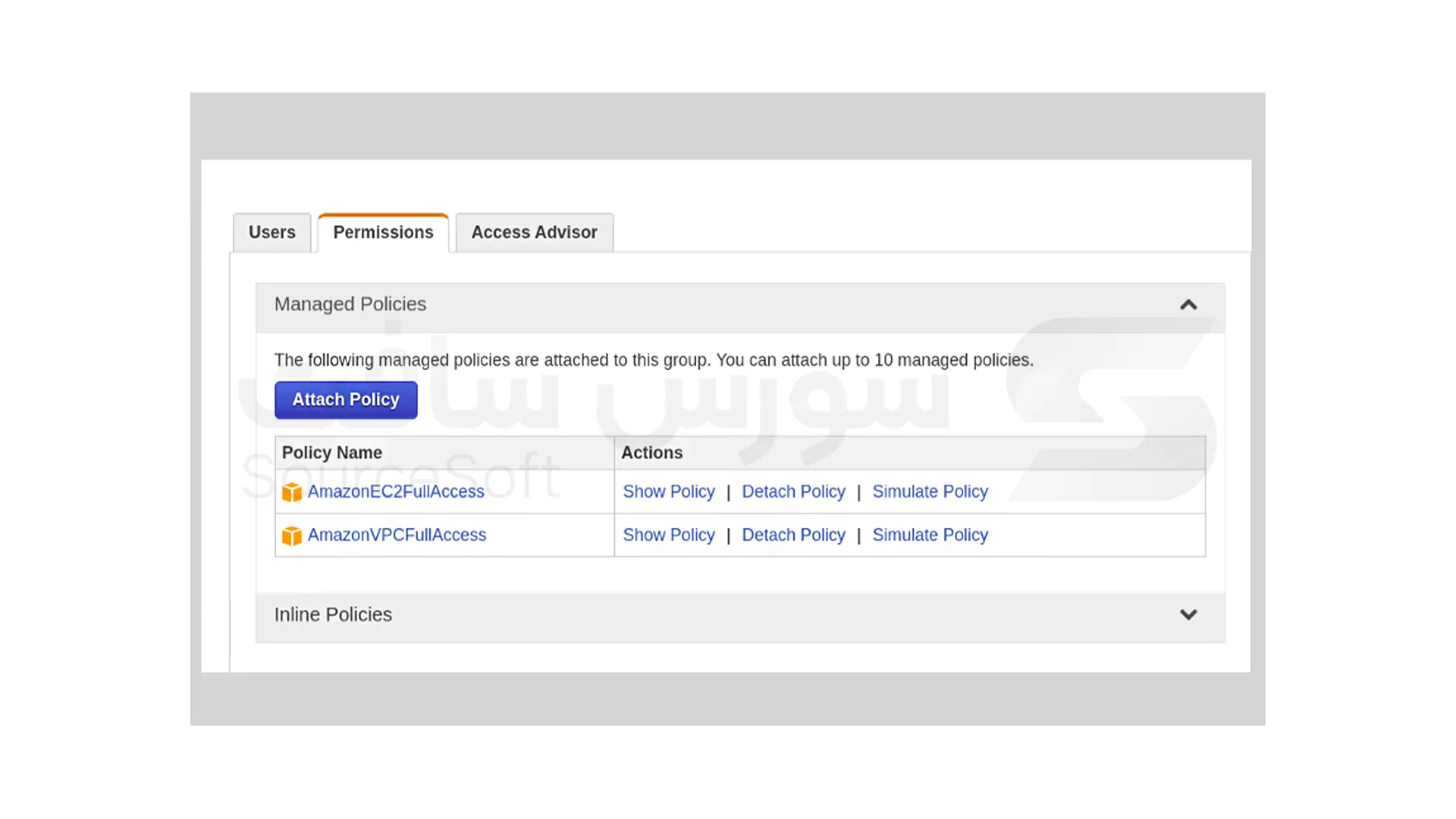Open the Permissions tab
The width and height of the screenshot is (1456, 819).
point(383,232)
